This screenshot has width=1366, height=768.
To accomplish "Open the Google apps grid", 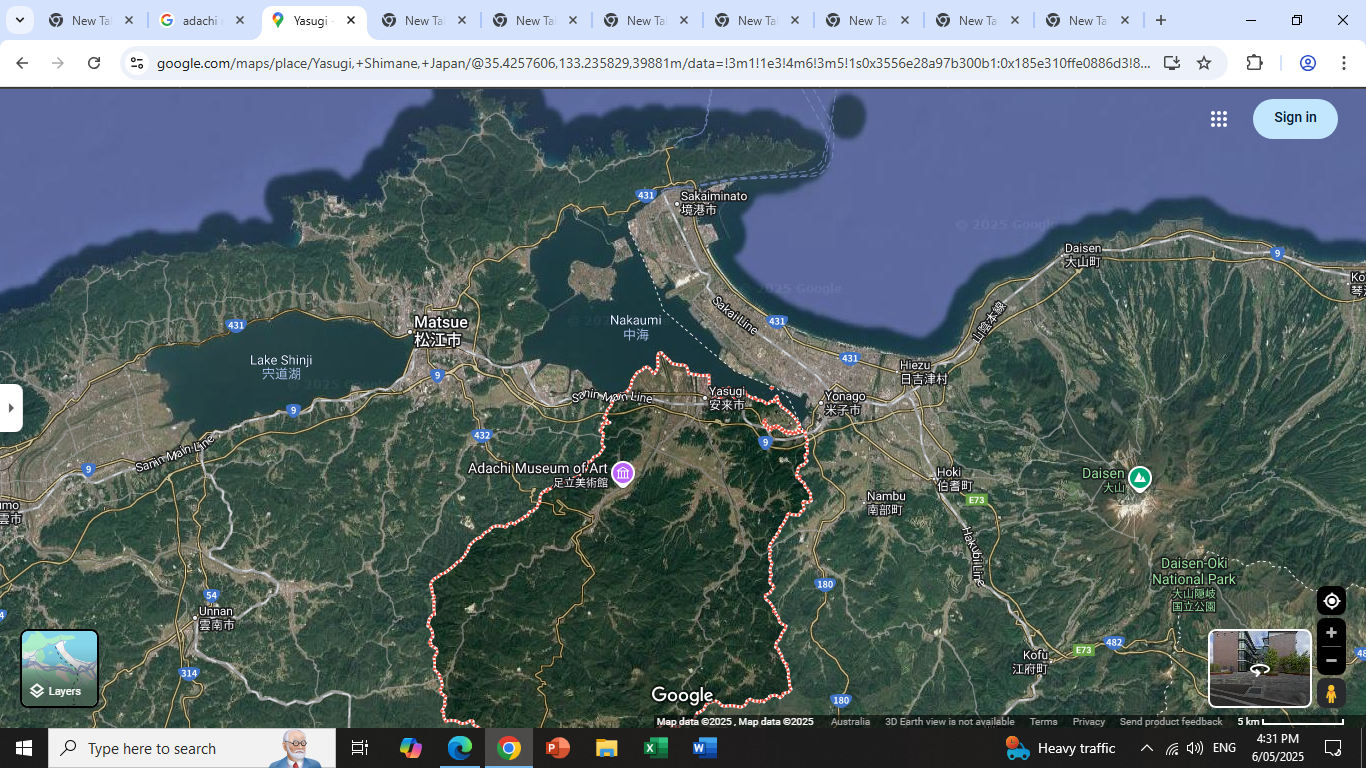I will [1218, 119].
